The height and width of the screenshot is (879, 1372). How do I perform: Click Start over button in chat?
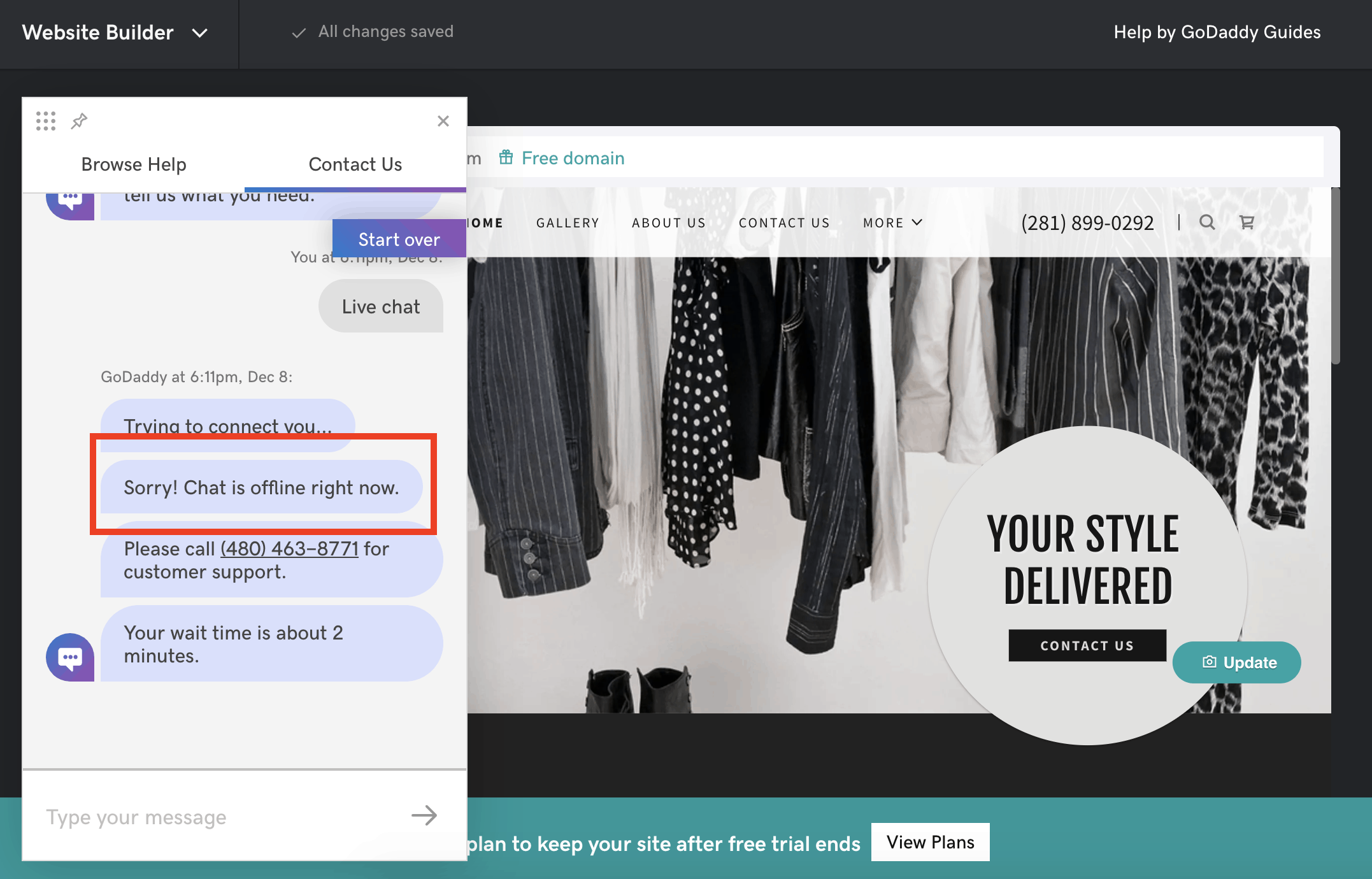coord(398,238)
